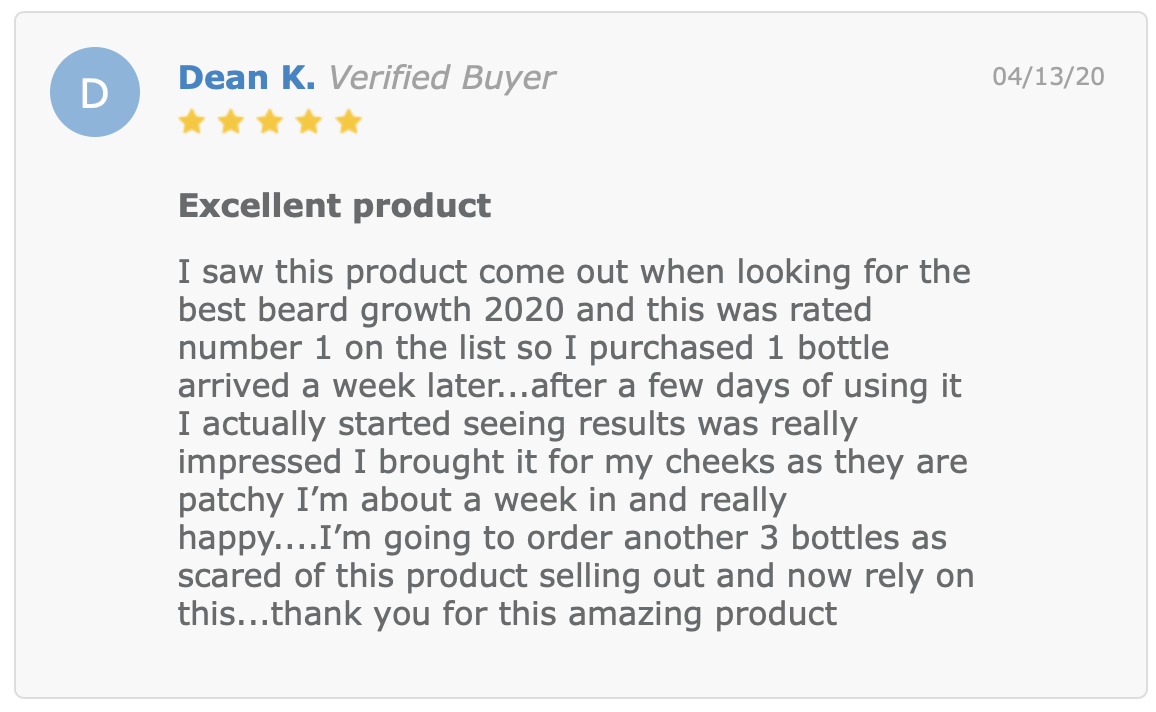The height and width of the screenshot is (712, 1156).
Task: Click the "Excellent product" review title
Action: (335, 206)
